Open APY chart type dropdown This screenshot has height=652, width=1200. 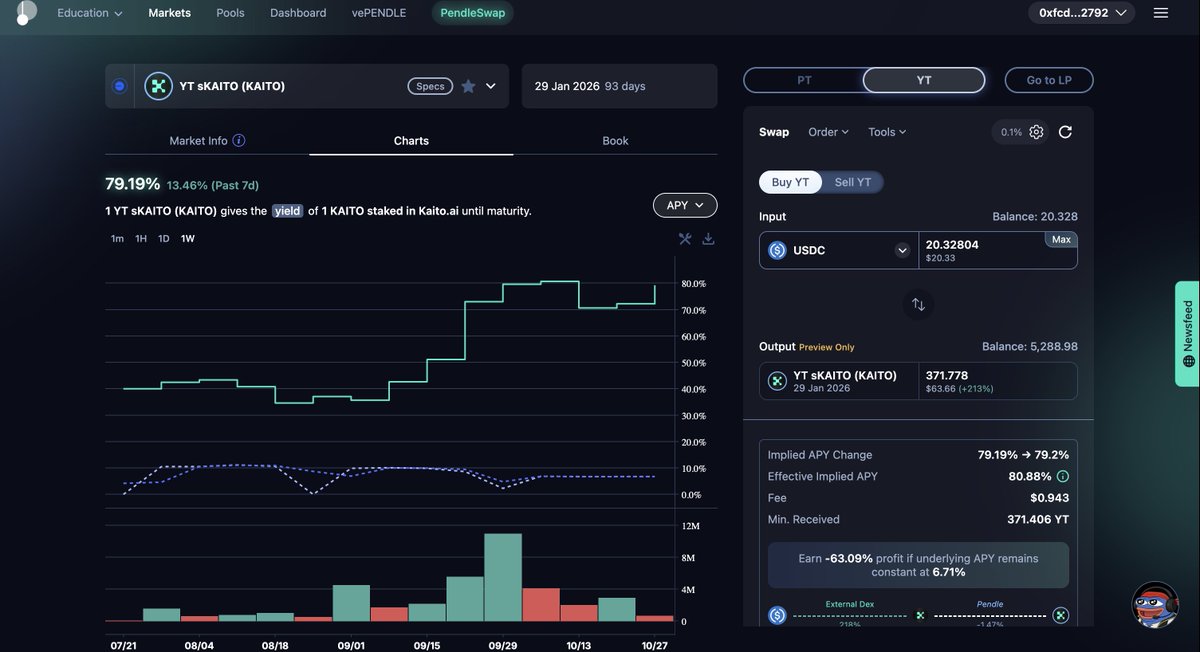[685, 205]
